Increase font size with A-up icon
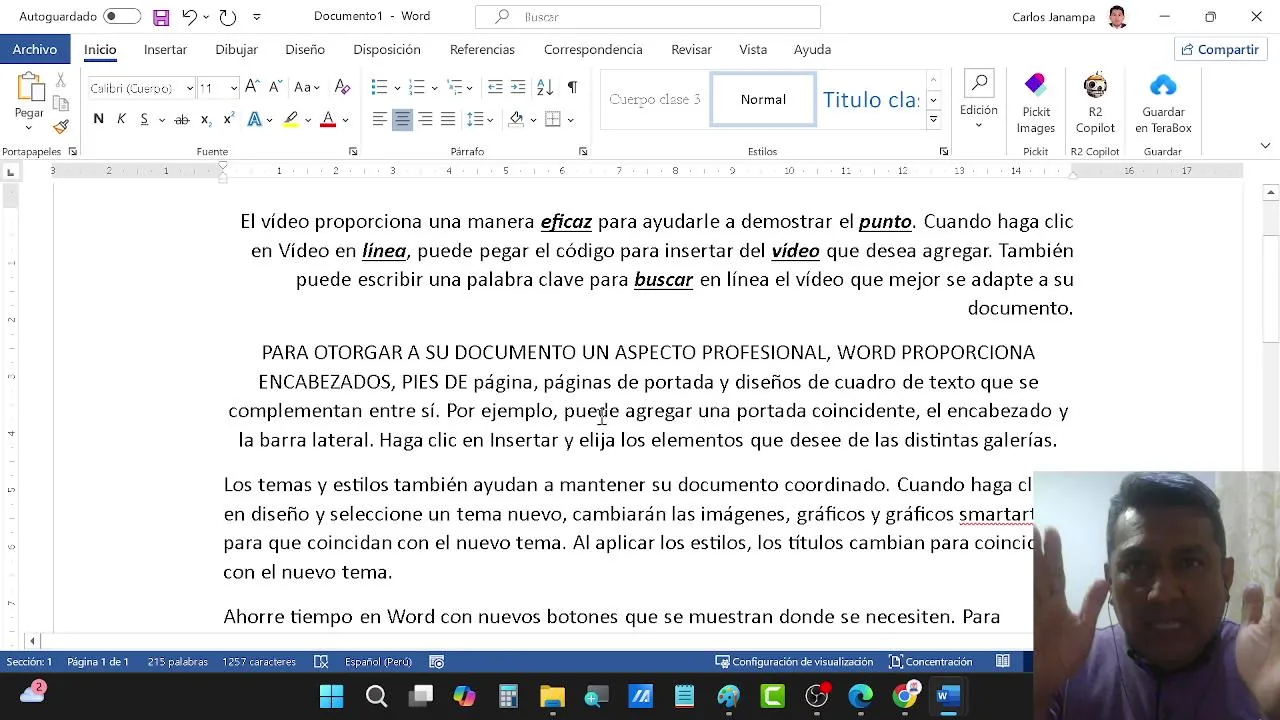 click(252, 88)
